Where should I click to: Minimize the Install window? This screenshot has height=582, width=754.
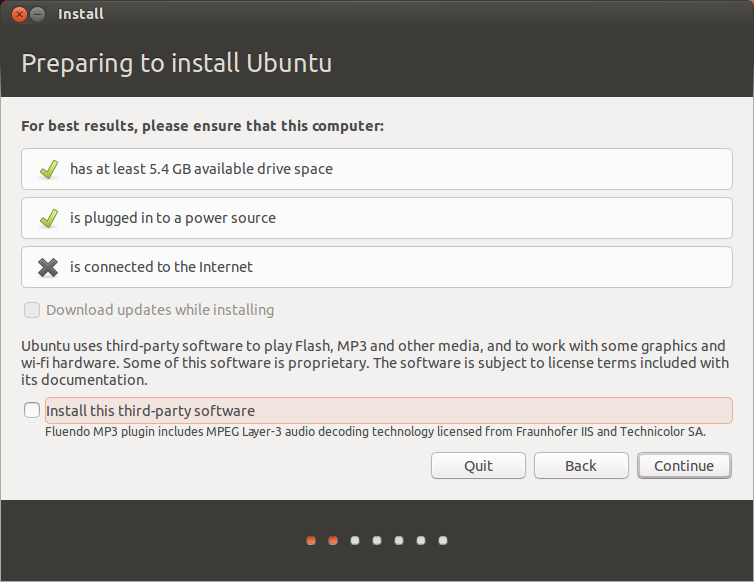[38, 14]
